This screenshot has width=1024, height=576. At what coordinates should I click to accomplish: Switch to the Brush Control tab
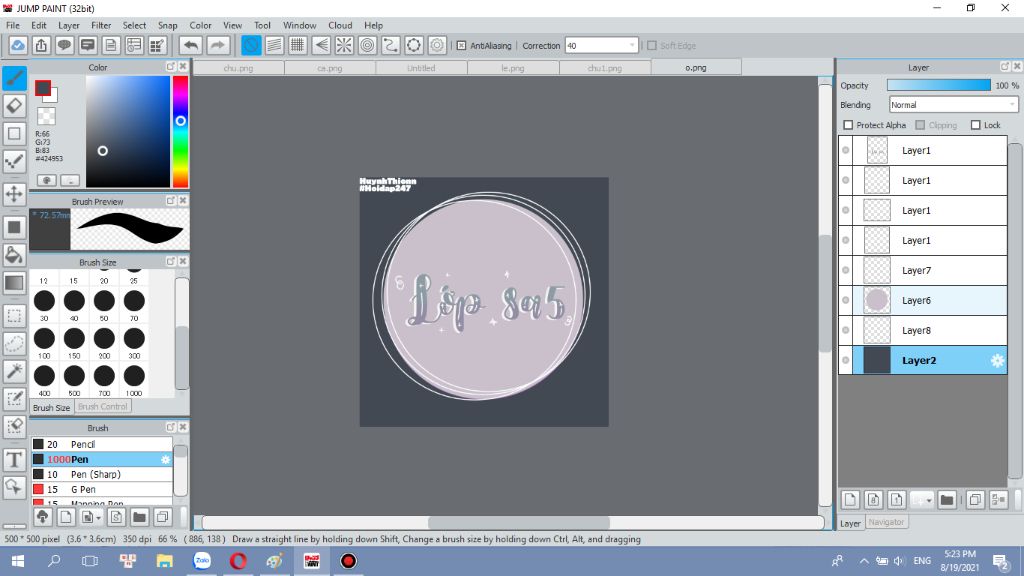(103, 406)
